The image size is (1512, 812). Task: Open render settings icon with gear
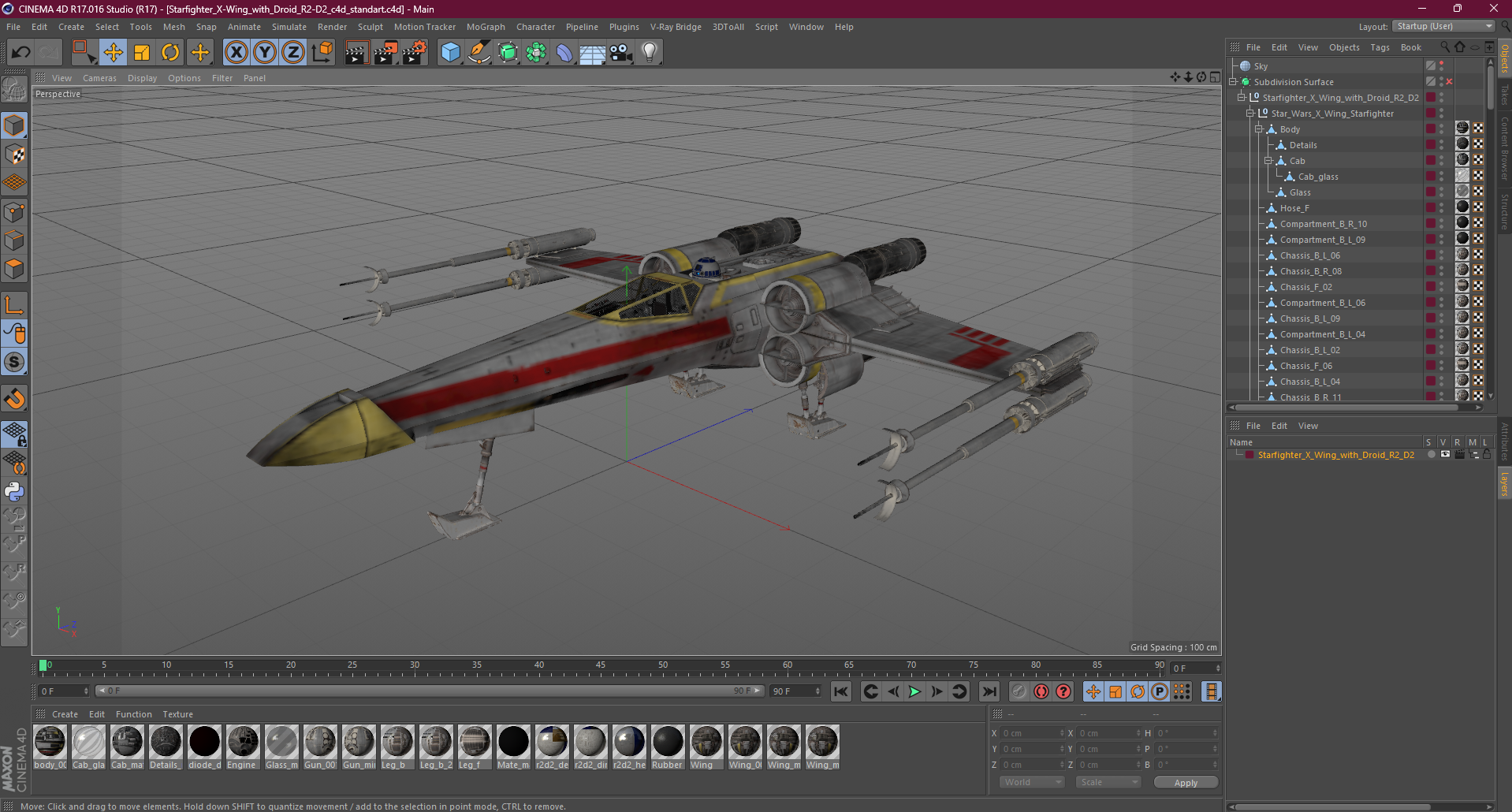click(x=415, y=52)
